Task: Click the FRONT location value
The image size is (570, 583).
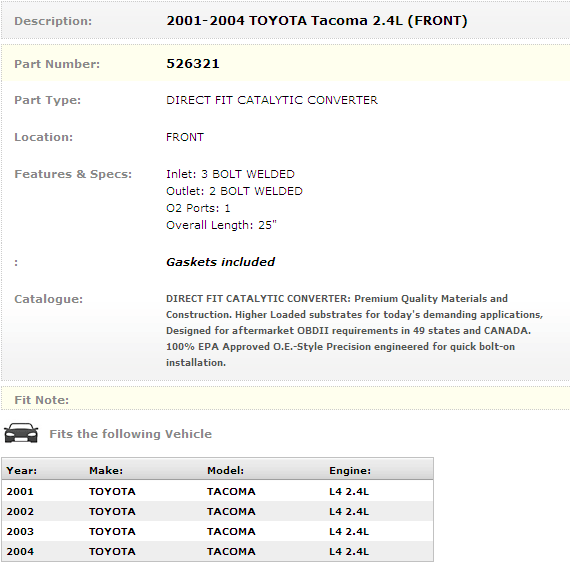Action: click(x=185, y=137)
